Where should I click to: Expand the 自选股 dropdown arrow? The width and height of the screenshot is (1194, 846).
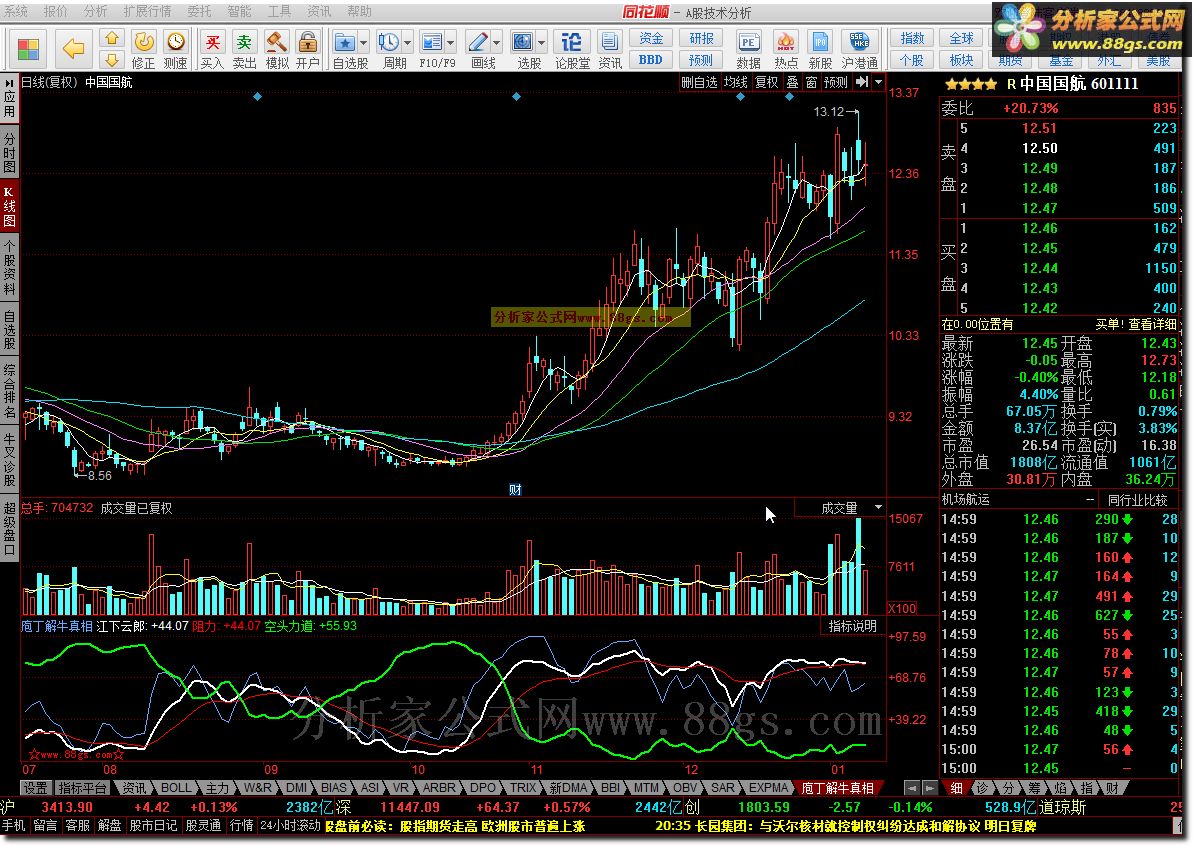[364, 43]
